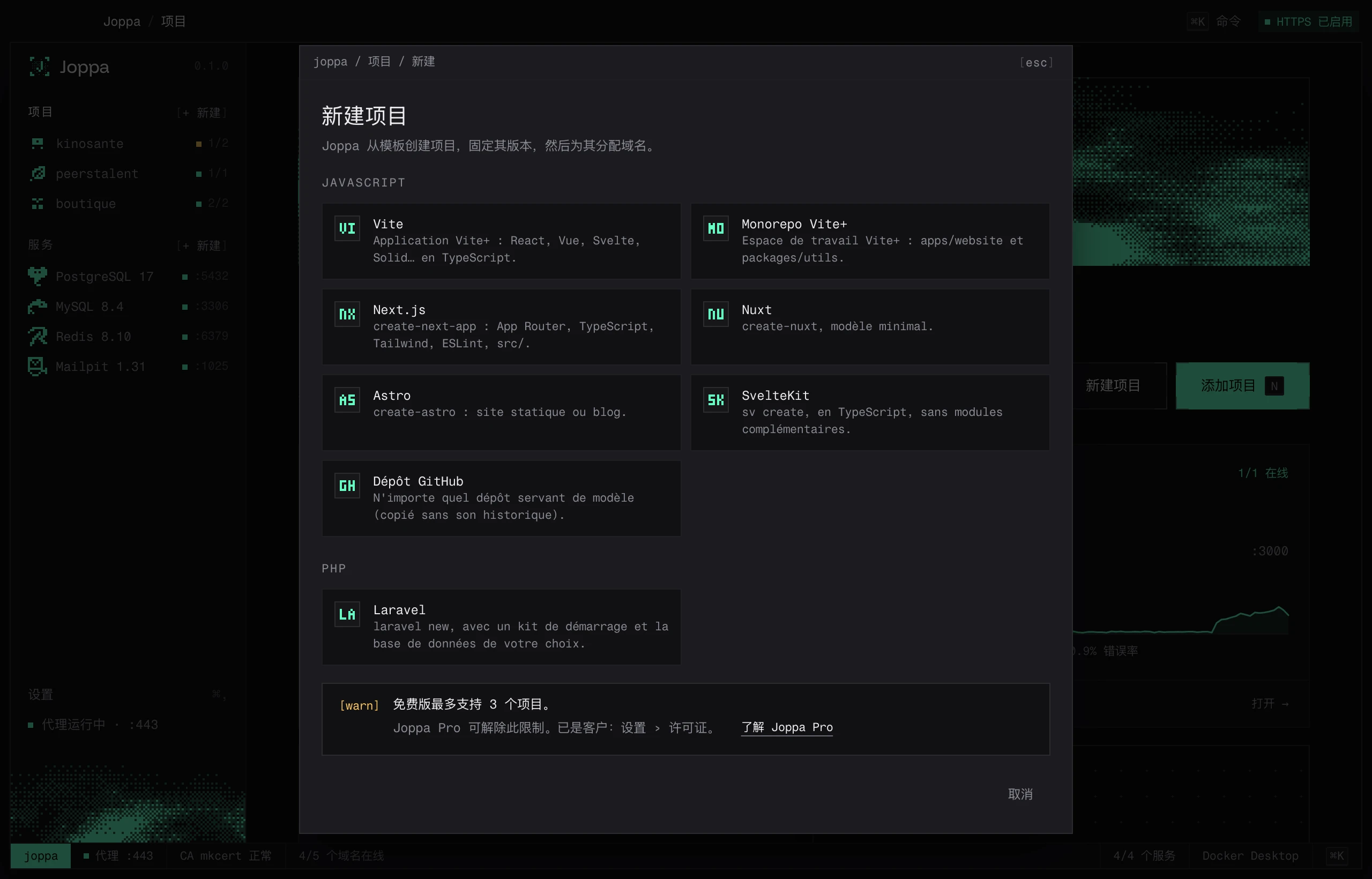Click the boutique project icon

(38, 203)
